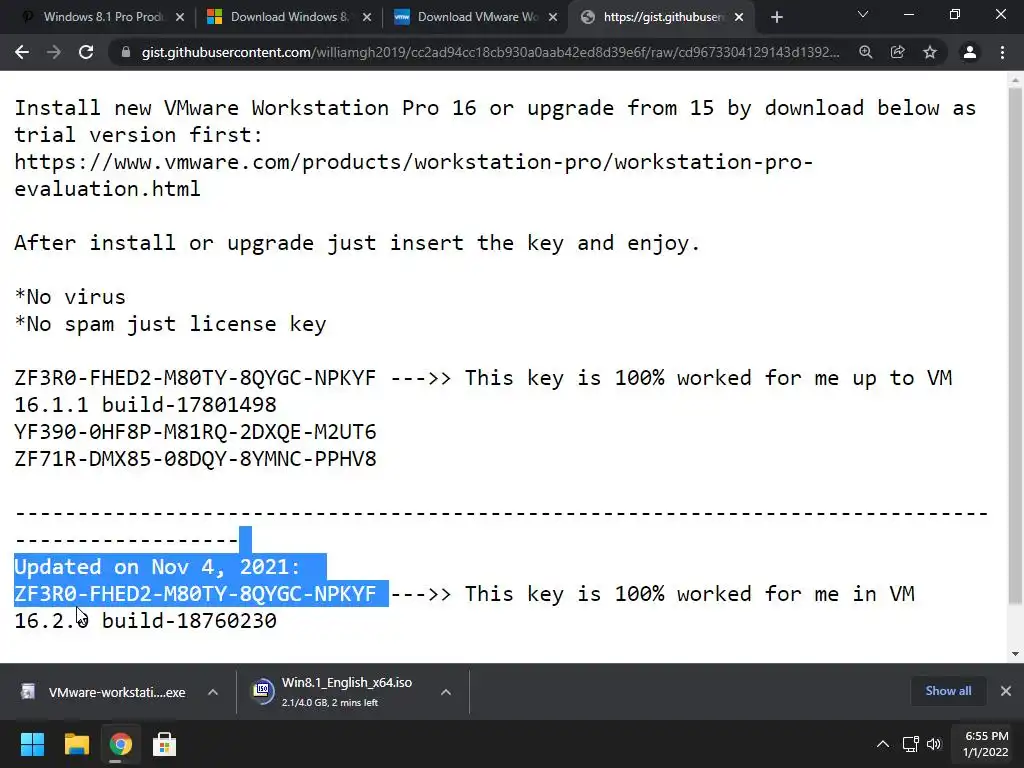This screenshot has width=1024, height=768.
Task: Expand VMware-workstation download options
Action: coord(213,692)
